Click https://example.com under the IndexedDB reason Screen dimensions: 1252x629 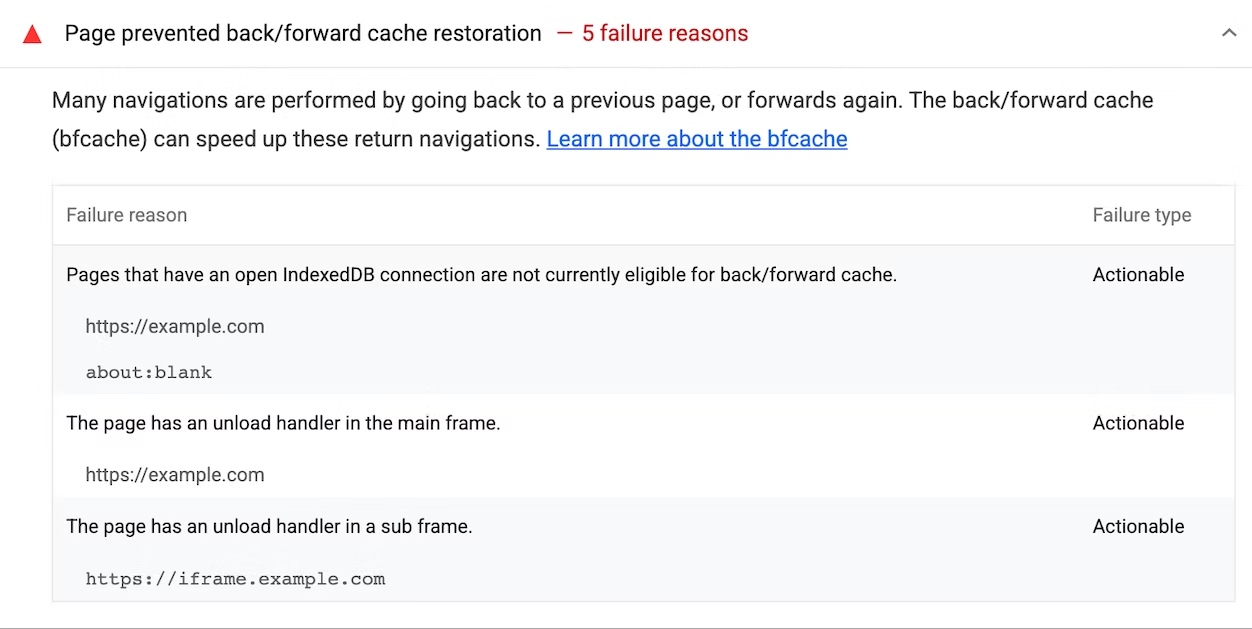[x=175, y=326]
